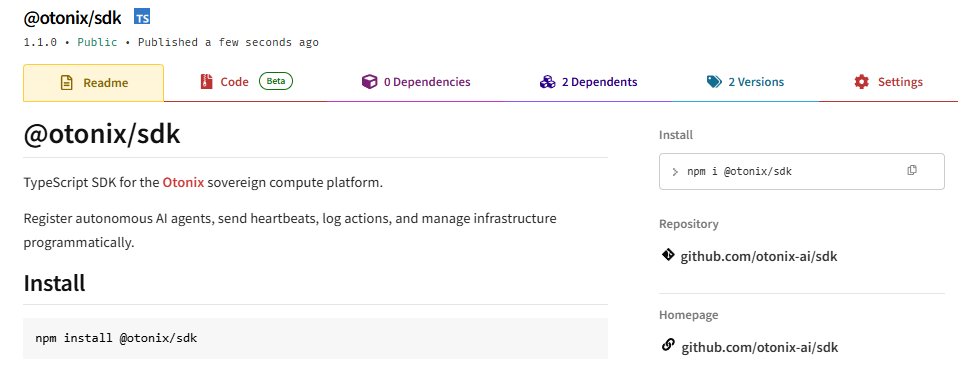Click the TypeScript TS badge icon
This screenshot has width=976, height=378.
[142, 17]
